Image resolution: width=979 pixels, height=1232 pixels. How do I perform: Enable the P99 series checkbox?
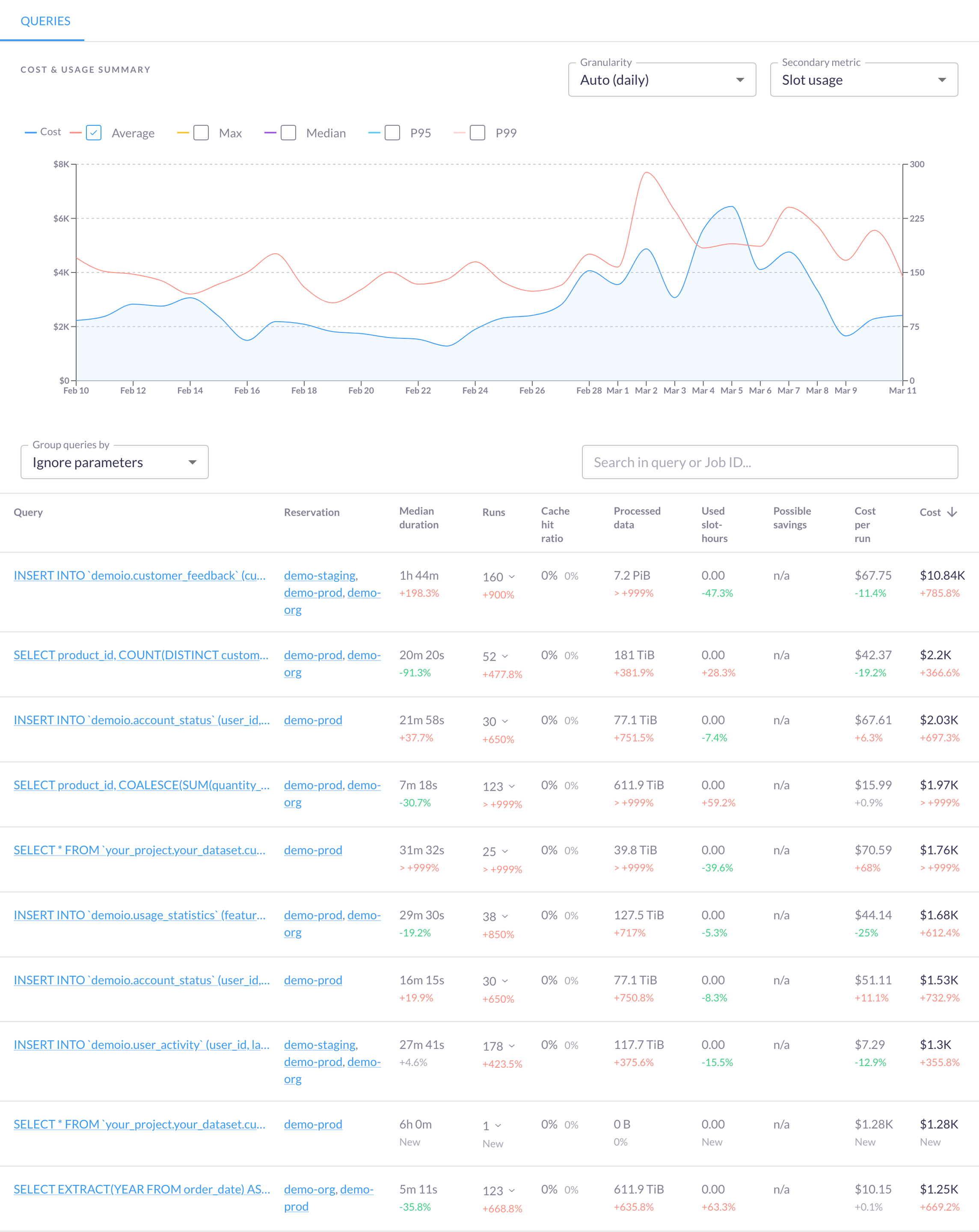[x=478, y=133]
